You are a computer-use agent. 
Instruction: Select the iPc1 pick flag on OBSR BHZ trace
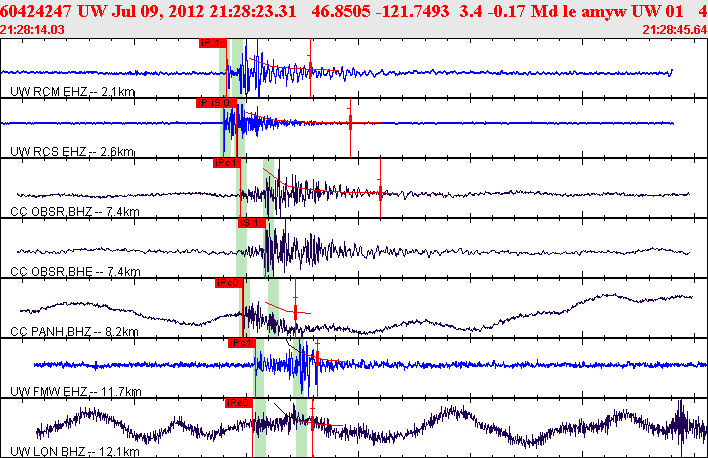[x=227, y=163]
